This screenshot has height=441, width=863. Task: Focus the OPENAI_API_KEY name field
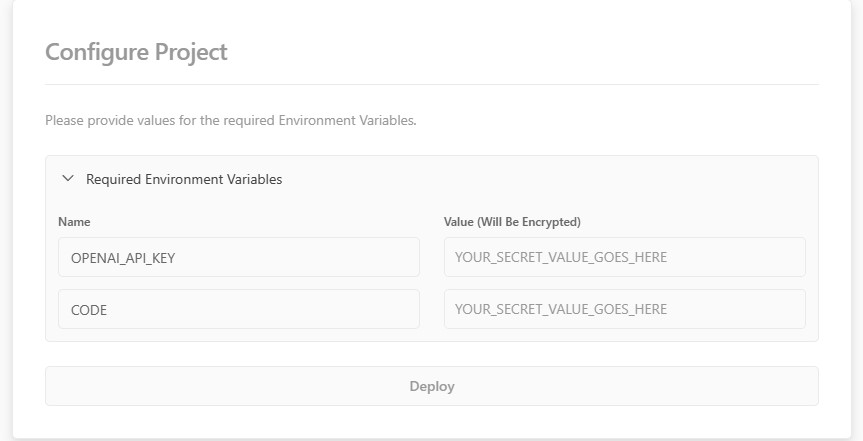pyautogui.click(x=238, y=257)
